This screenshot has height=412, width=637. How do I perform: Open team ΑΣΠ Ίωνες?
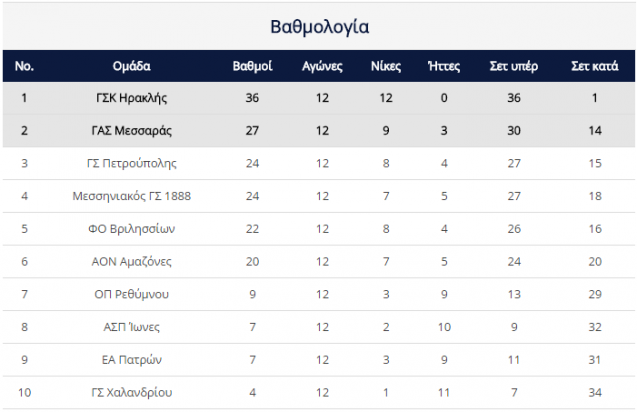132,327
